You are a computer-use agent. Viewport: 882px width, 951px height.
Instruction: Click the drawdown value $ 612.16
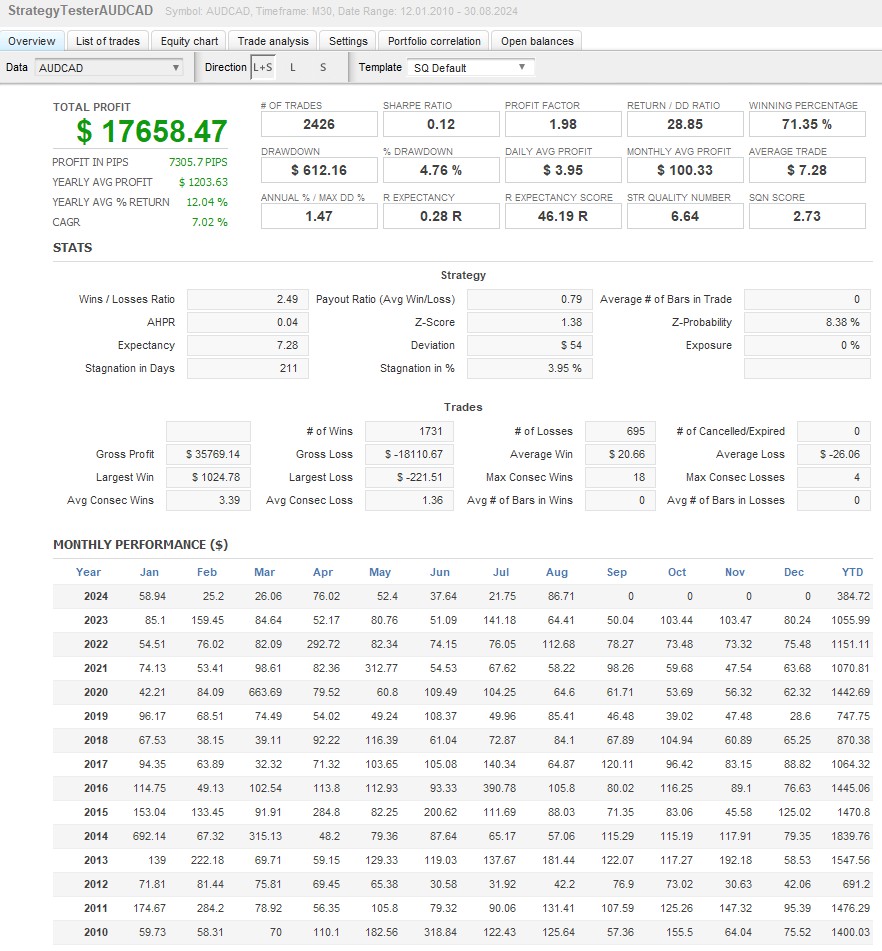(x=319, y=170)
